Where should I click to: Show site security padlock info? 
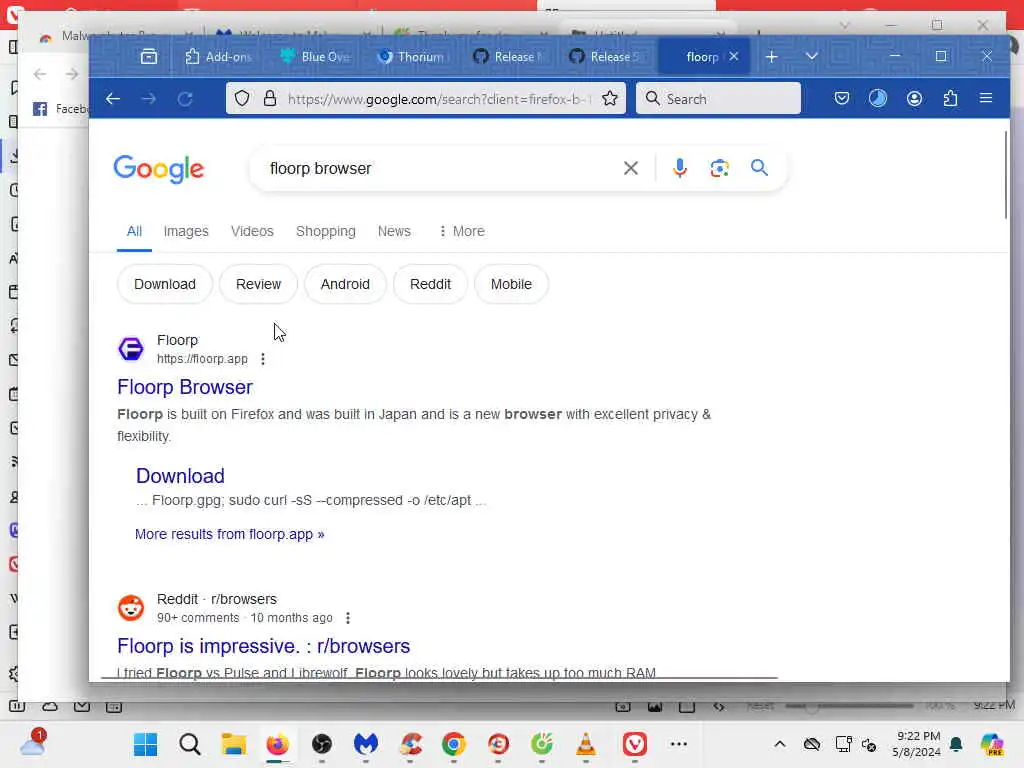pyautogui.click(x=270, y=99)
